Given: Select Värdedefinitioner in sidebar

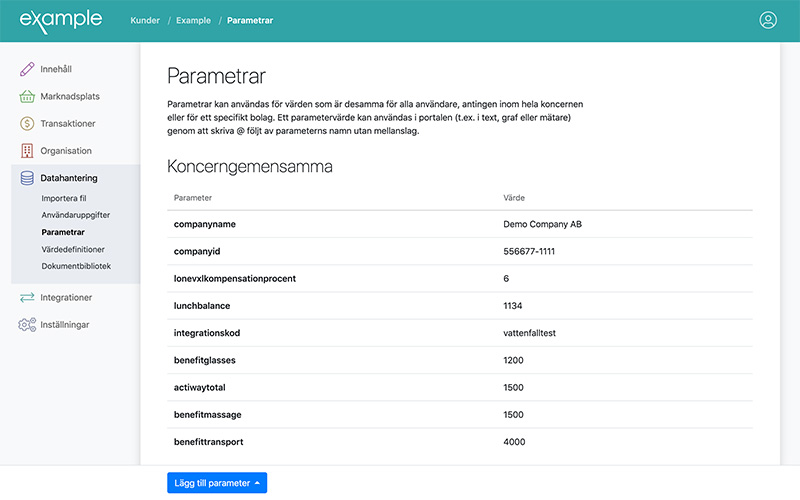Looking at the screenshot, I should tap(73, 249).
